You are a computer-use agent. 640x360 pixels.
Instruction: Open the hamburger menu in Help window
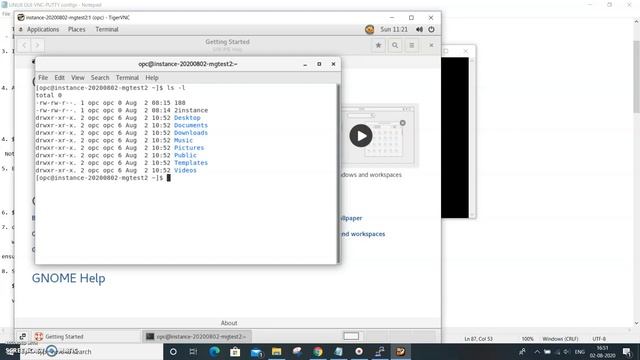click(412, 45)
